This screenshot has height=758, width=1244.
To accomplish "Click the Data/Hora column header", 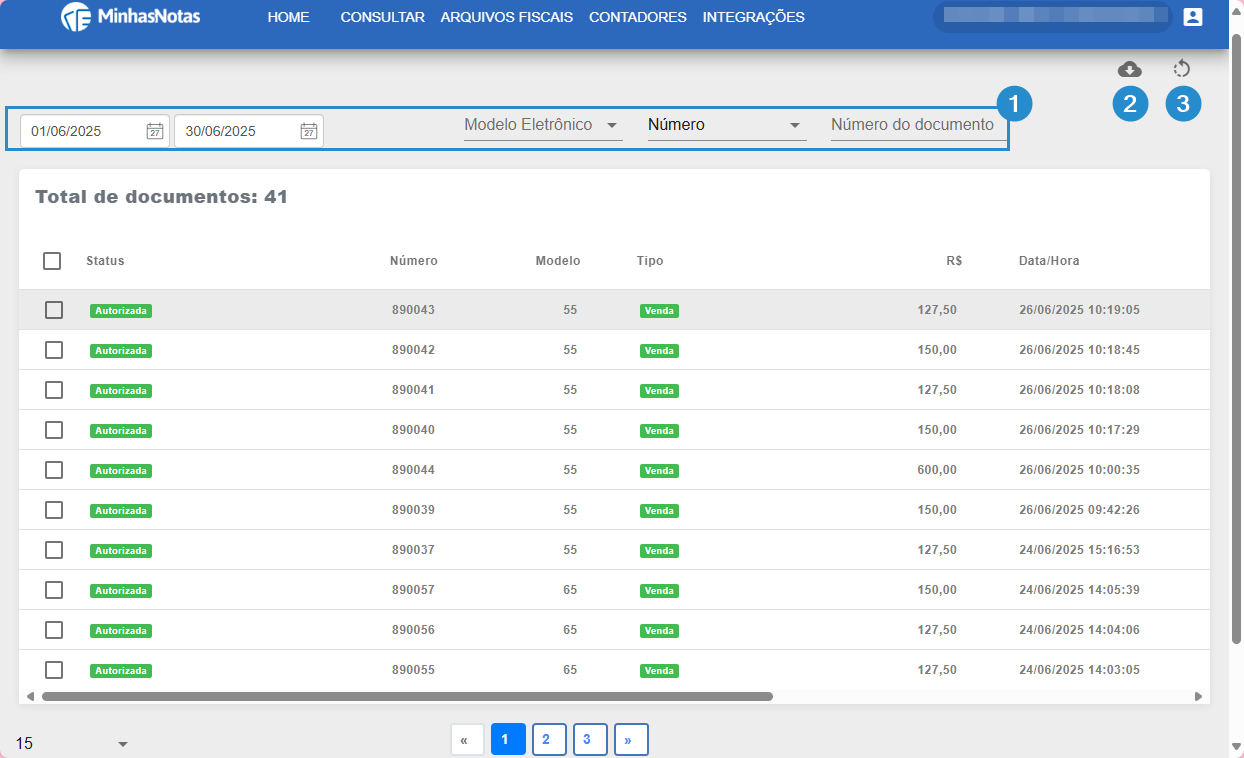I will tap(1049, 261).
